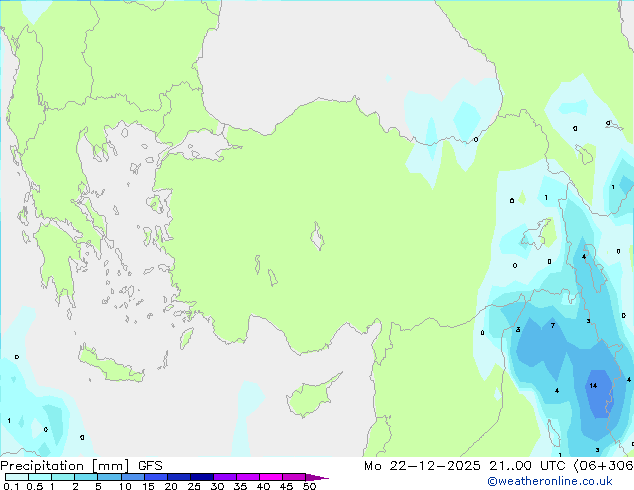This screenshot has width=634, height=490.
Task: Click the legend label "0.1"
Action: coord(11,486)
